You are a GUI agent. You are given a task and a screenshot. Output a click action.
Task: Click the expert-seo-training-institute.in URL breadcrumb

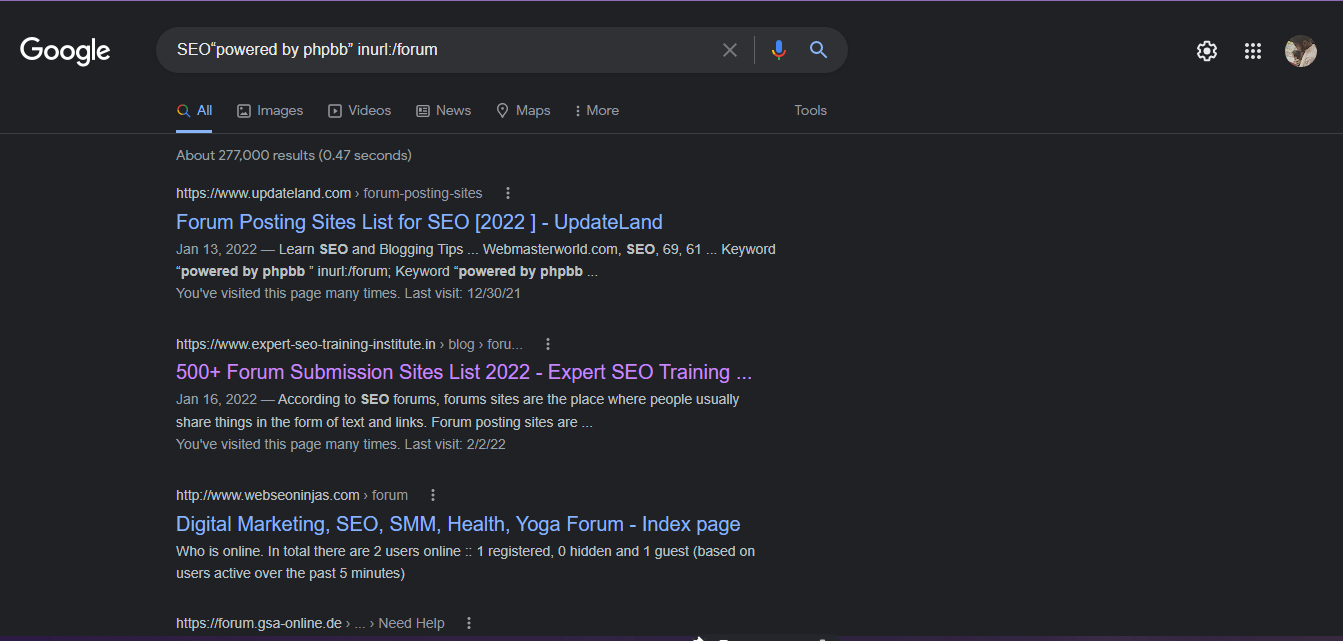click(349, 344)
